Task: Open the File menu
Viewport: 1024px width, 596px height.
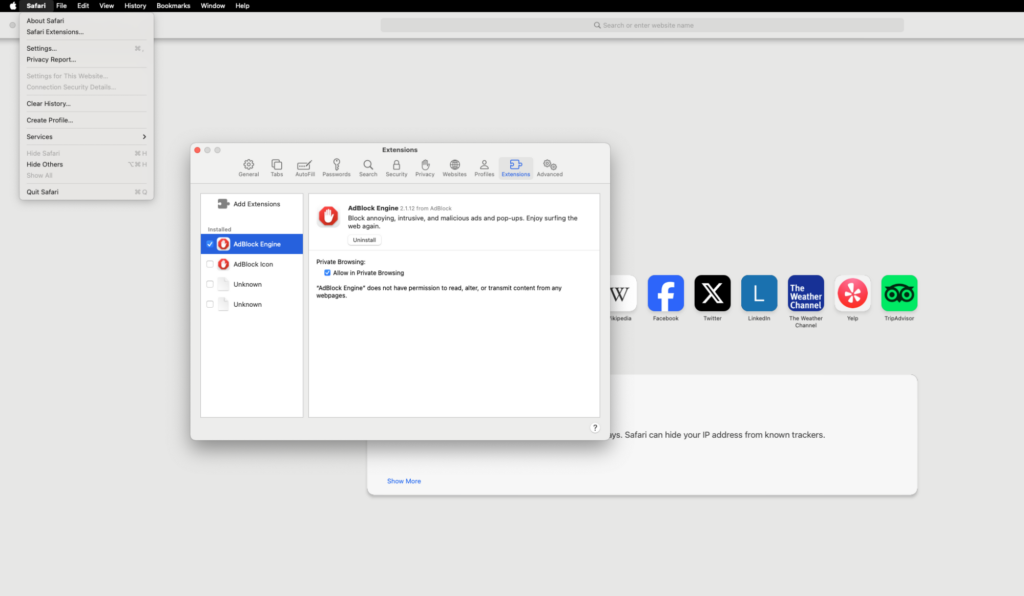Action: [x=61, y=6]
